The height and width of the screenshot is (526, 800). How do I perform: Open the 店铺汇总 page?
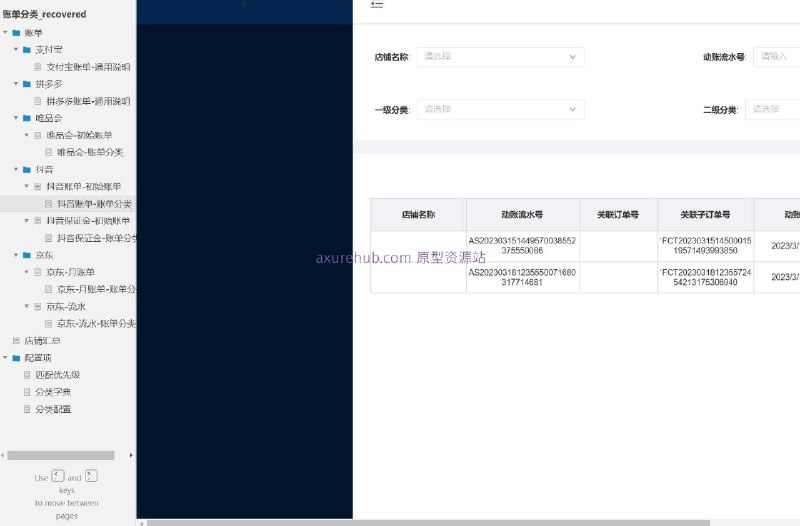[42, 341]
